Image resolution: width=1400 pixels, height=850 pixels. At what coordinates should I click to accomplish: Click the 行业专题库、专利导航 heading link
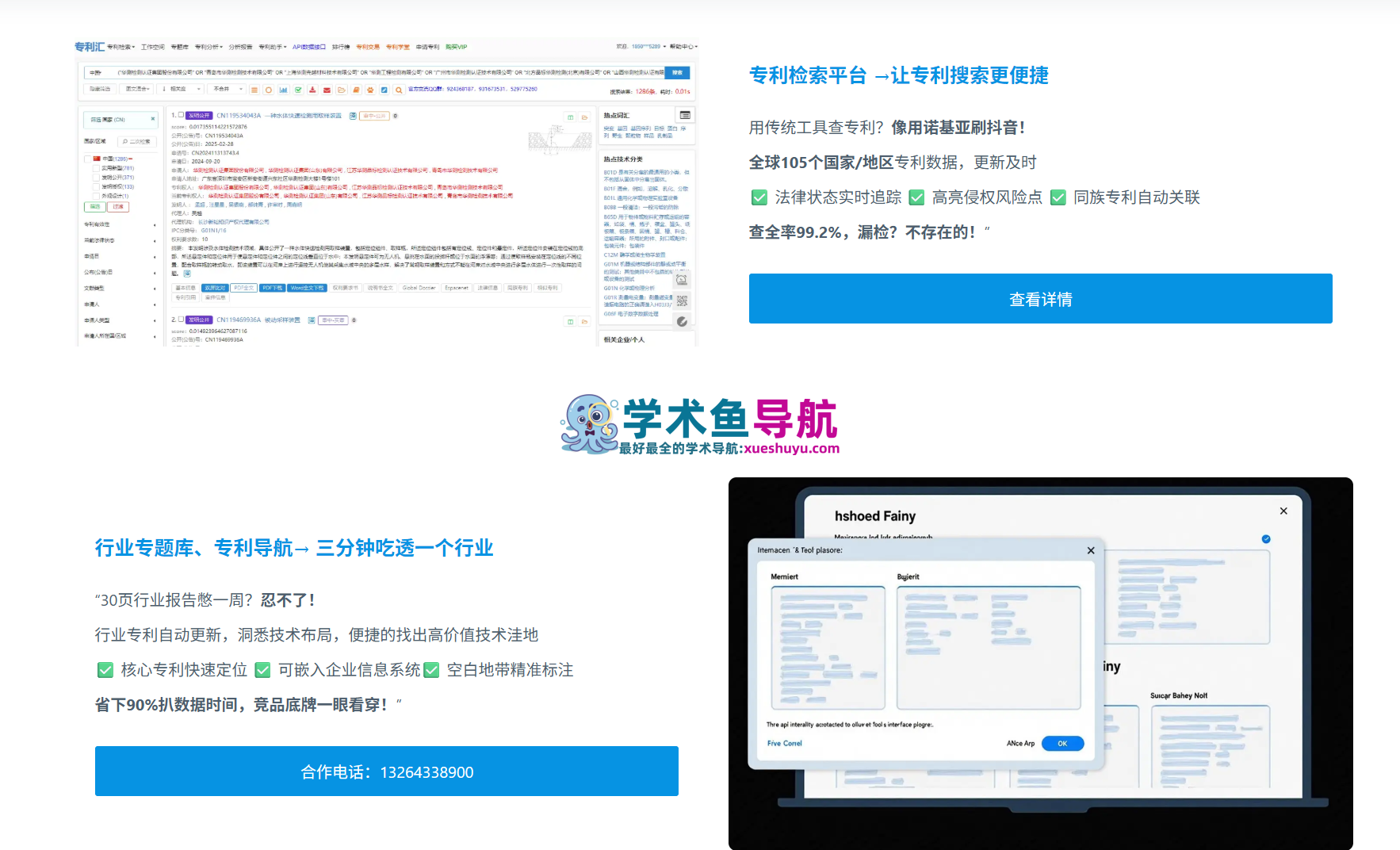pyautogui.click(x=294, y=548)
